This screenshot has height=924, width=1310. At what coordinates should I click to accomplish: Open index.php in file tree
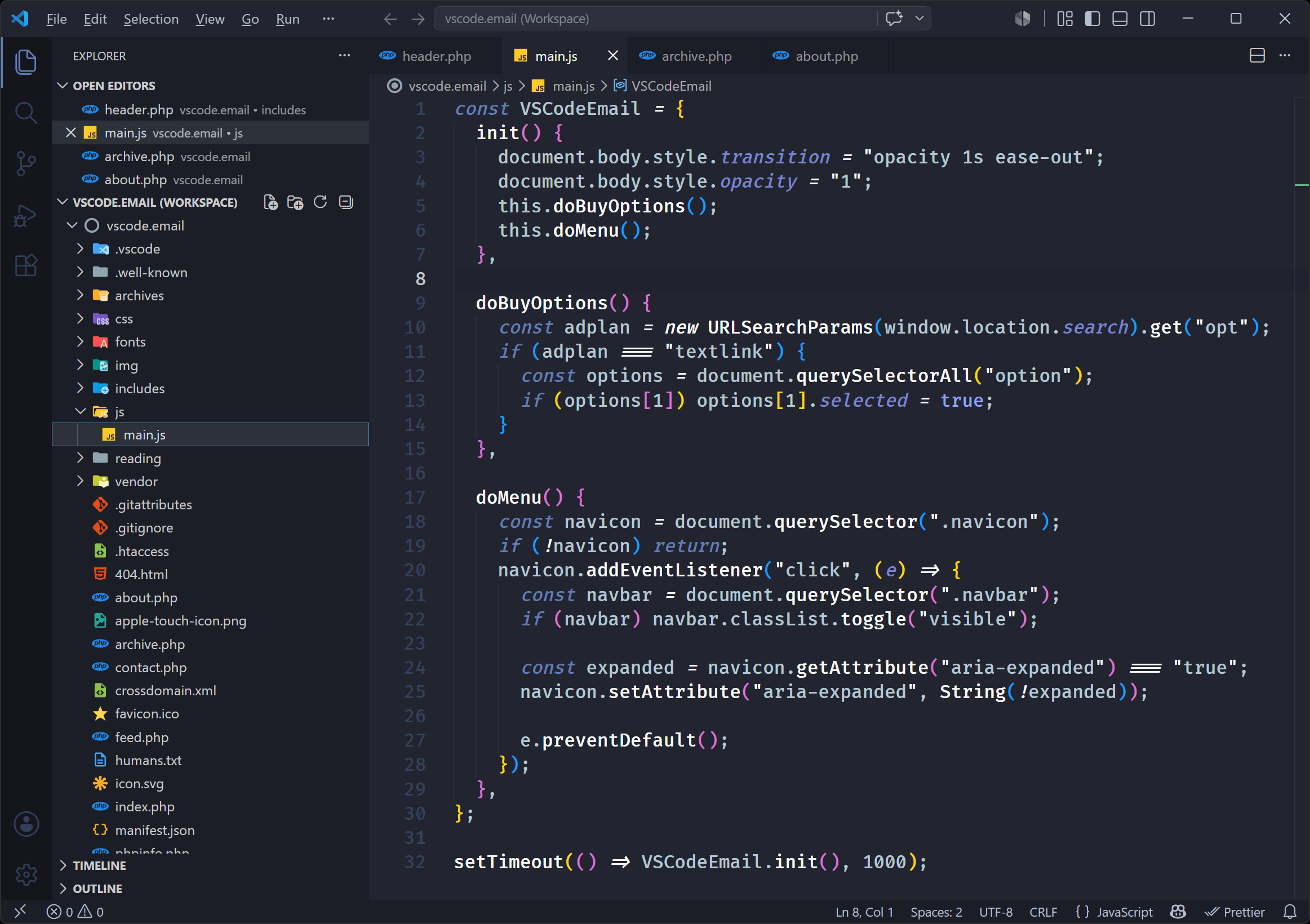point(144,806)
